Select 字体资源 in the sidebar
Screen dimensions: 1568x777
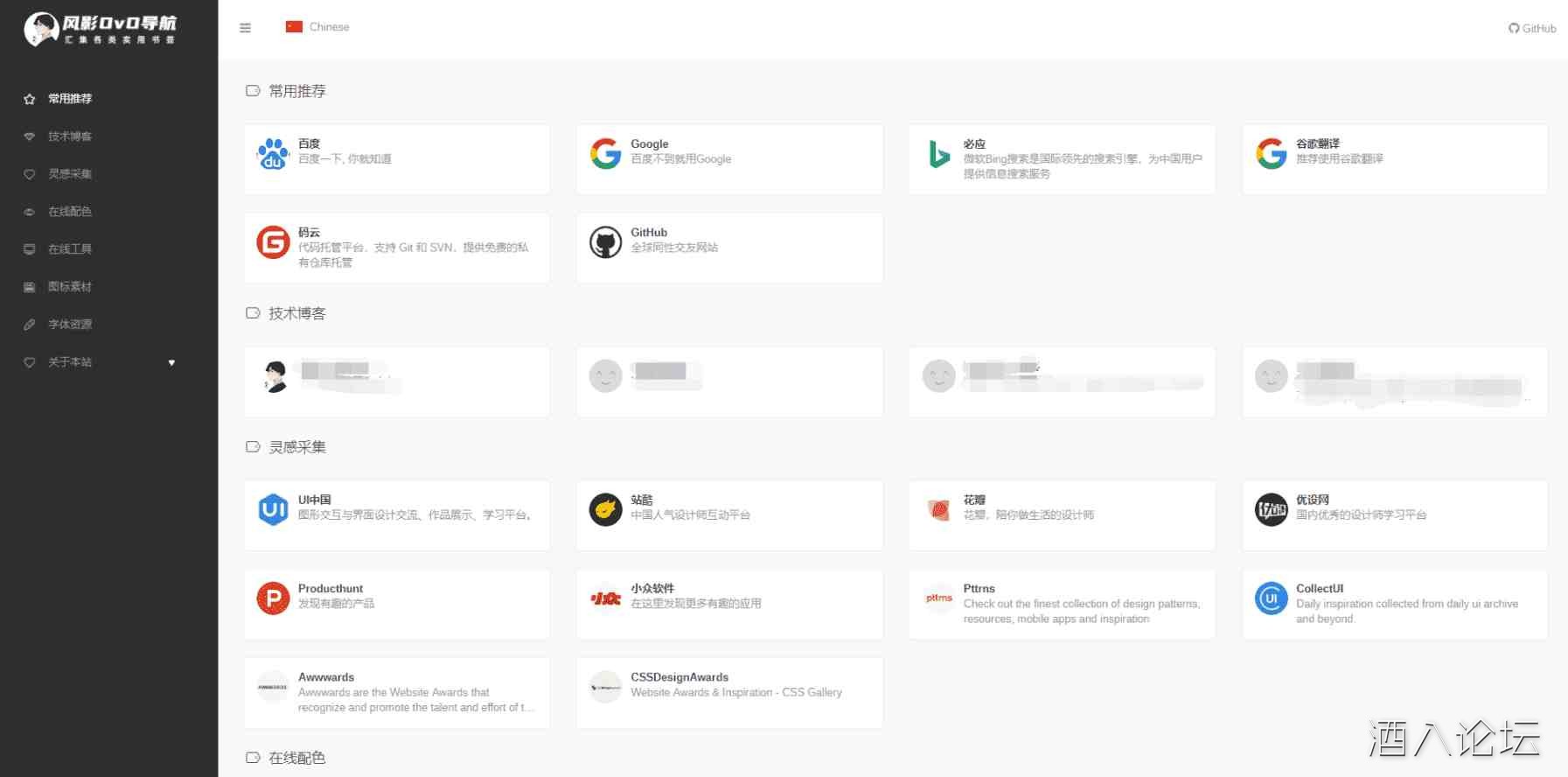pyautogui.click(x=70, y=325)
